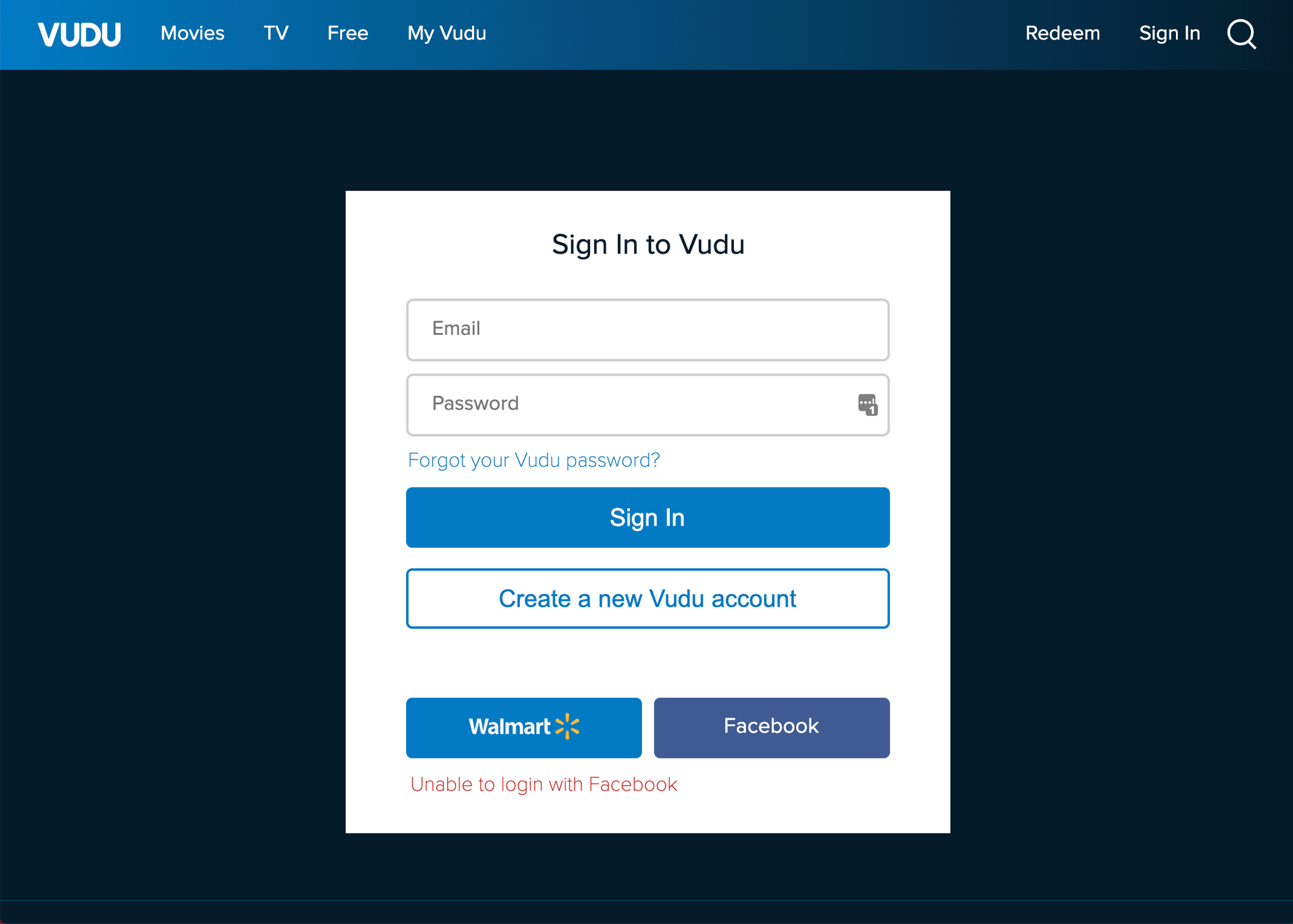Select the Free menu item
1293x924 pixels.
click(x=348, y=33)
